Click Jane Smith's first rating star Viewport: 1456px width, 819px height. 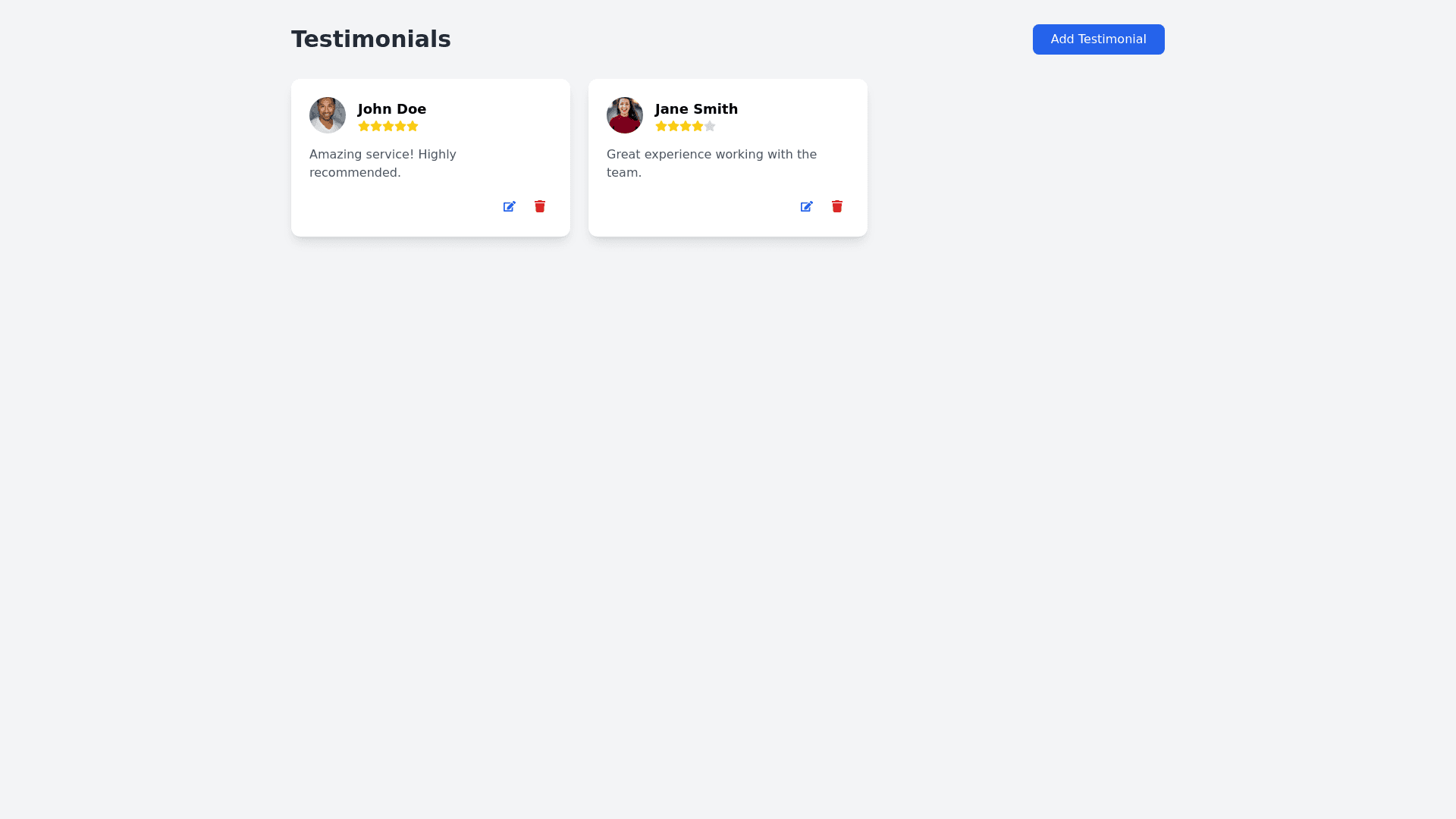tap(661, 127)
